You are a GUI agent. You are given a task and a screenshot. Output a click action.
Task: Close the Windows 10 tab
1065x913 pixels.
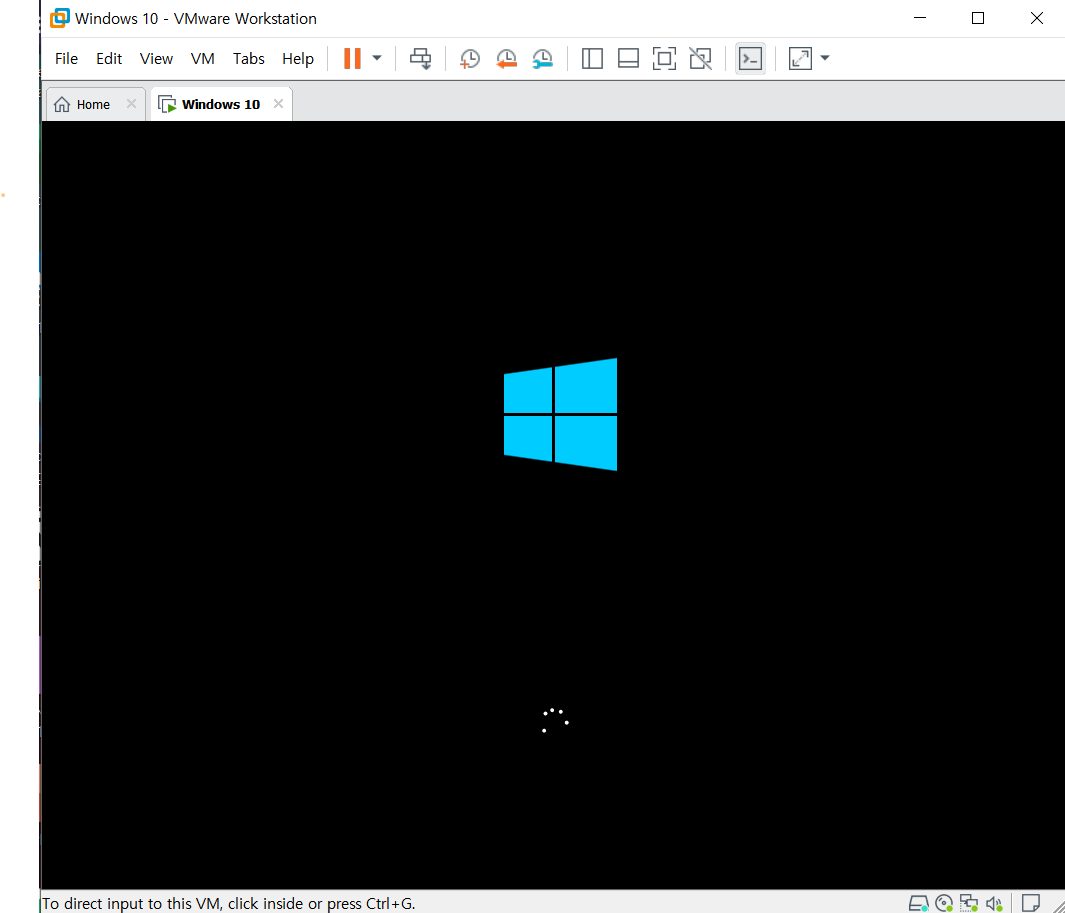[x=278, y=104]
